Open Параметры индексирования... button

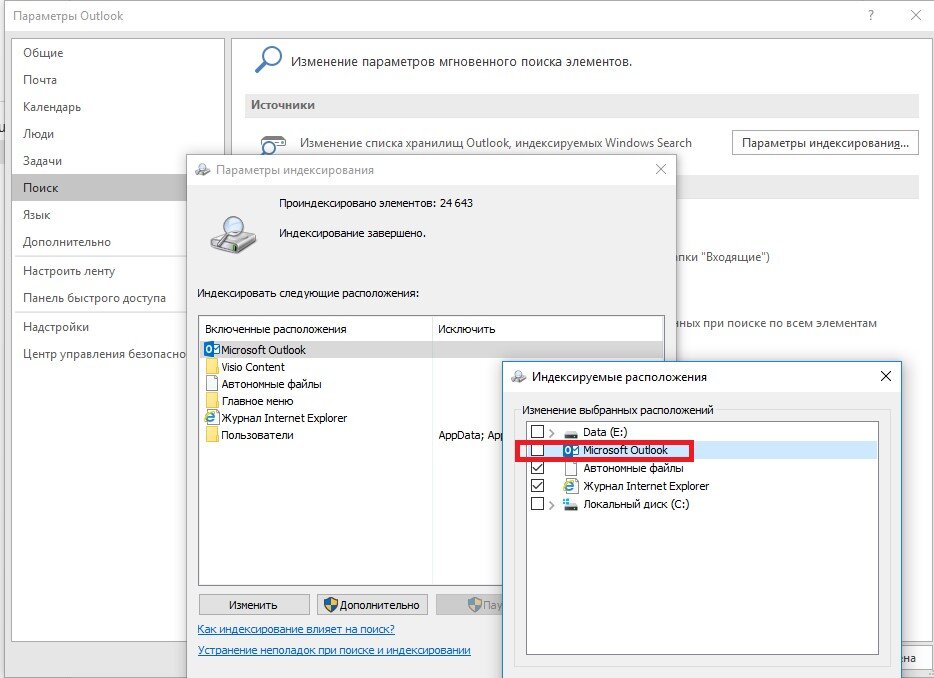coord(825,143)
